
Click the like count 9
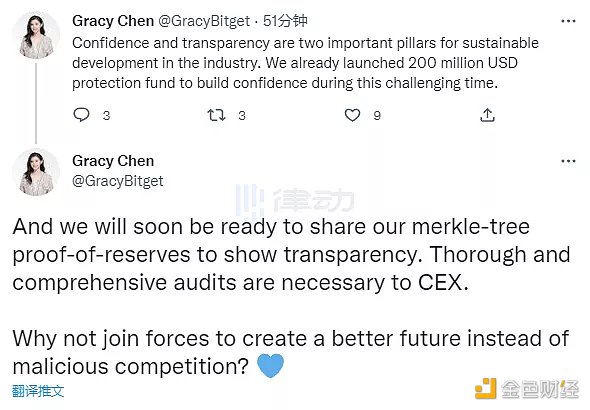pyautogui.click(x=377, y=115)
